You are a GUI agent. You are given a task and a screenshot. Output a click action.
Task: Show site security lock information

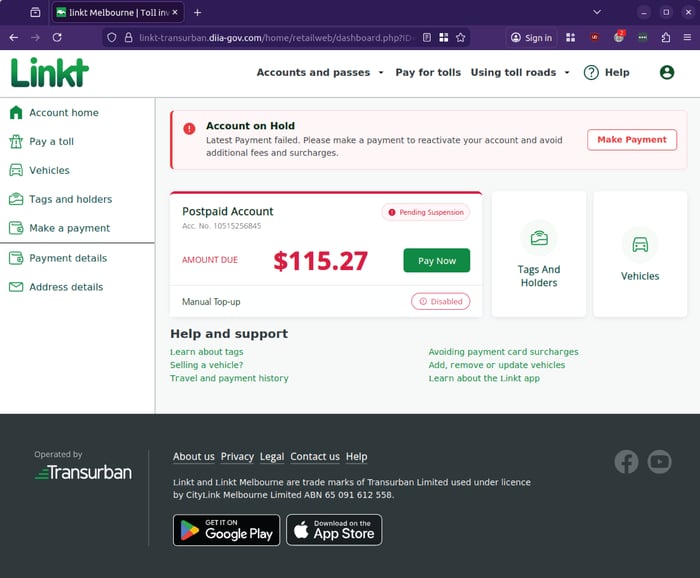pos(129,37)
